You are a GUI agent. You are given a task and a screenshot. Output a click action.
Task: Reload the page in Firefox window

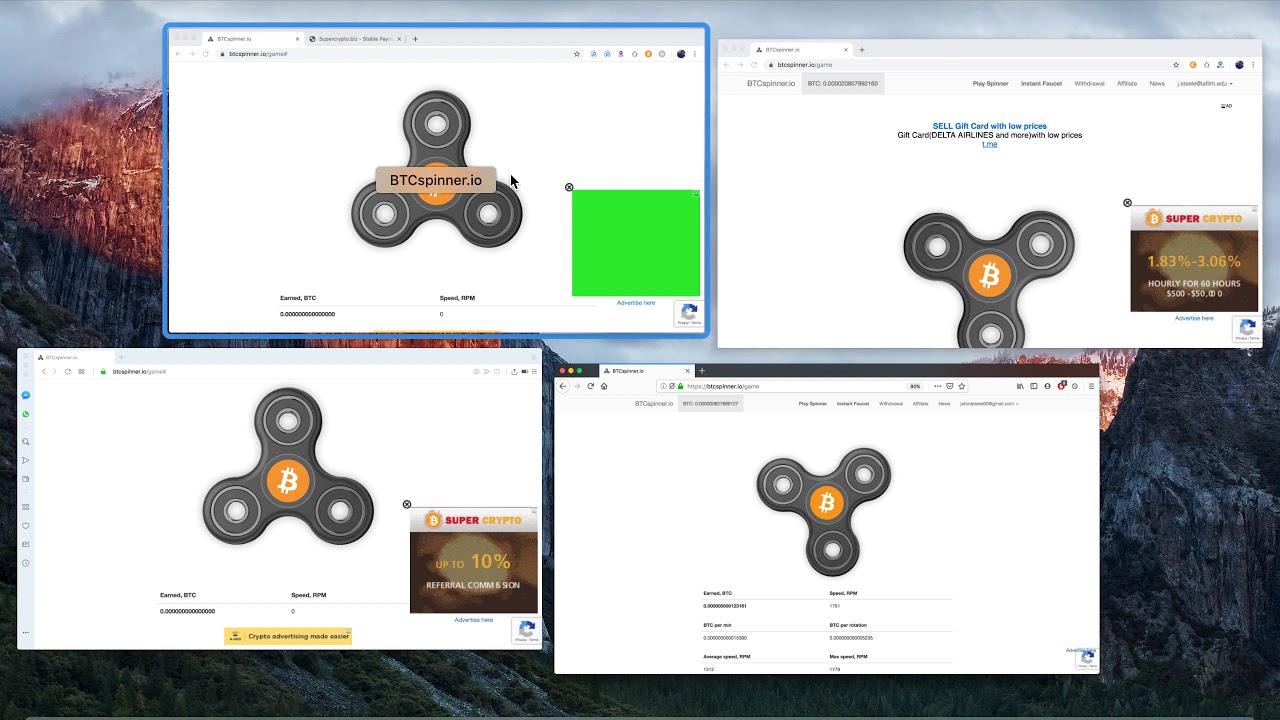tap(590, 386)
